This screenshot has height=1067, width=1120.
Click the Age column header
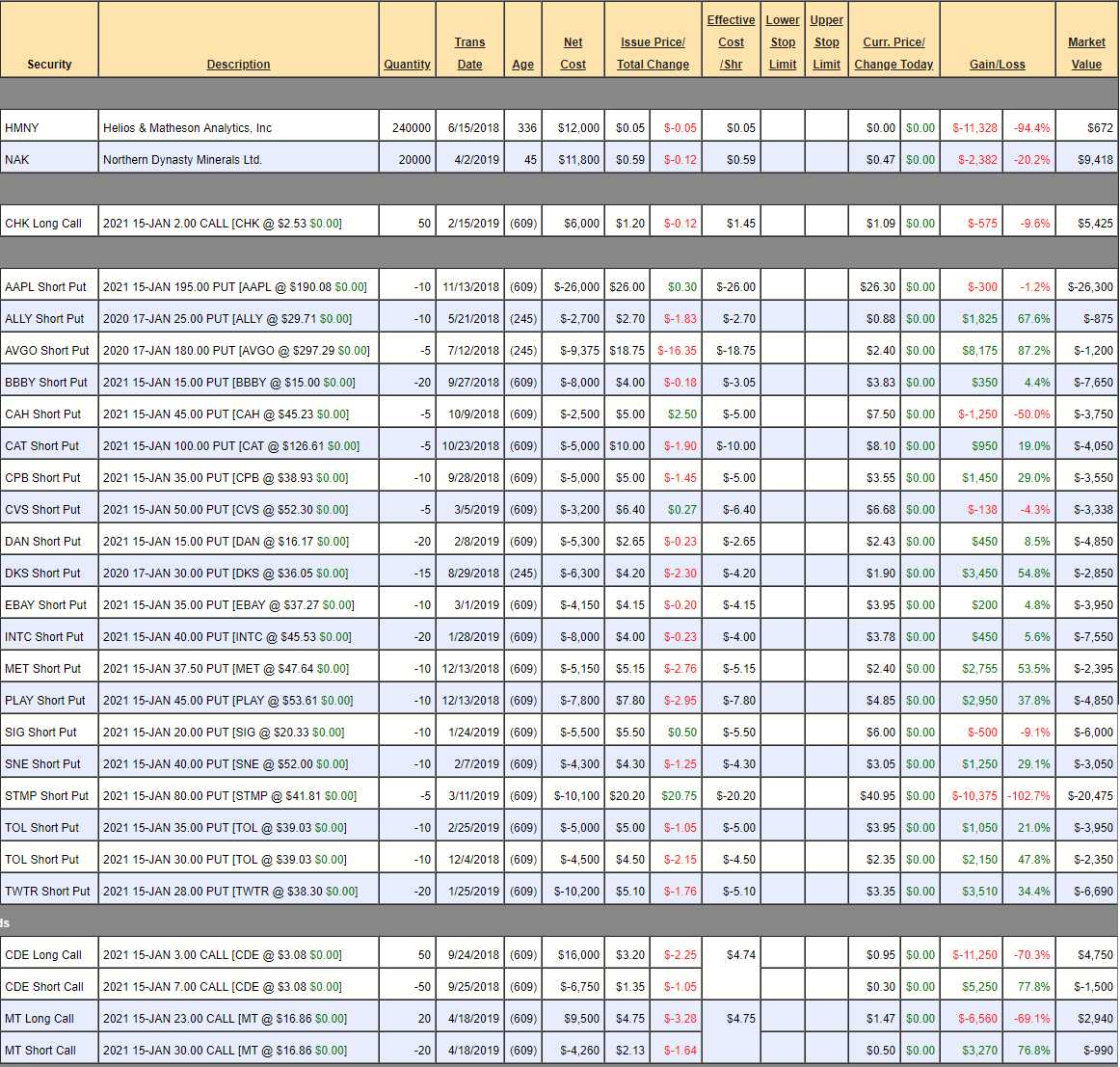(522, 65)
